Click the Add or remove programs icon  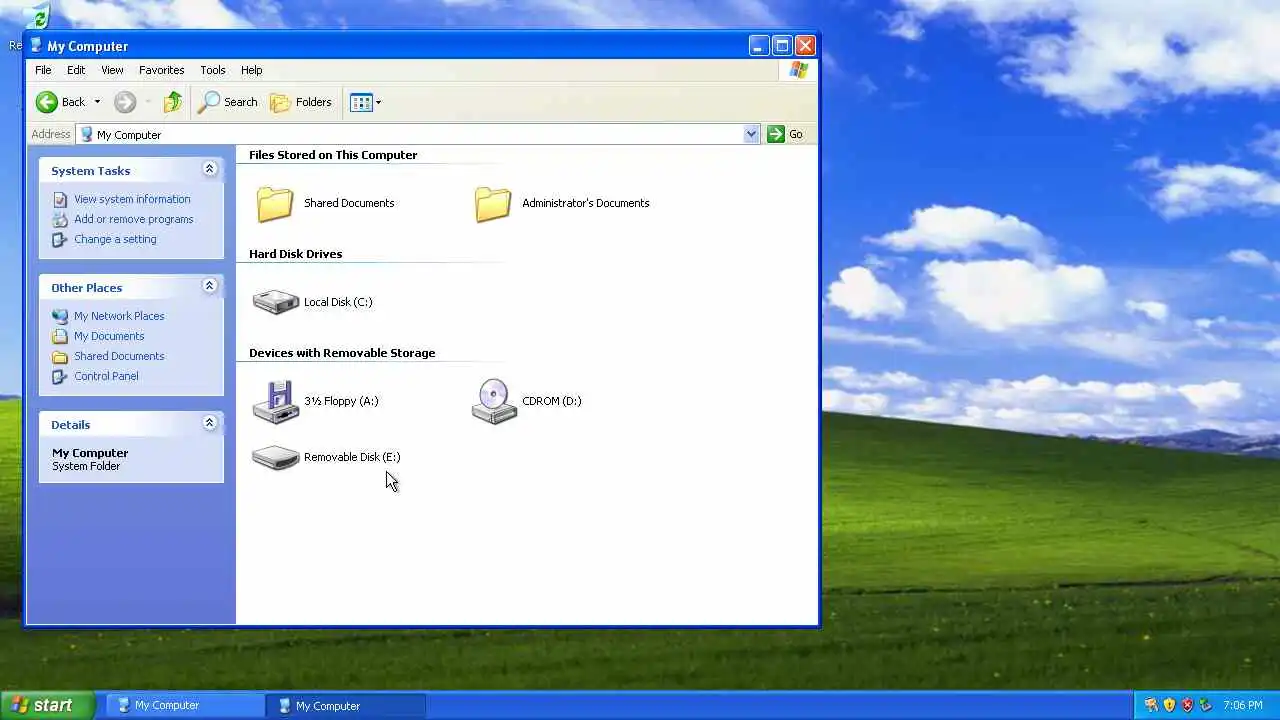coord(60,219)
